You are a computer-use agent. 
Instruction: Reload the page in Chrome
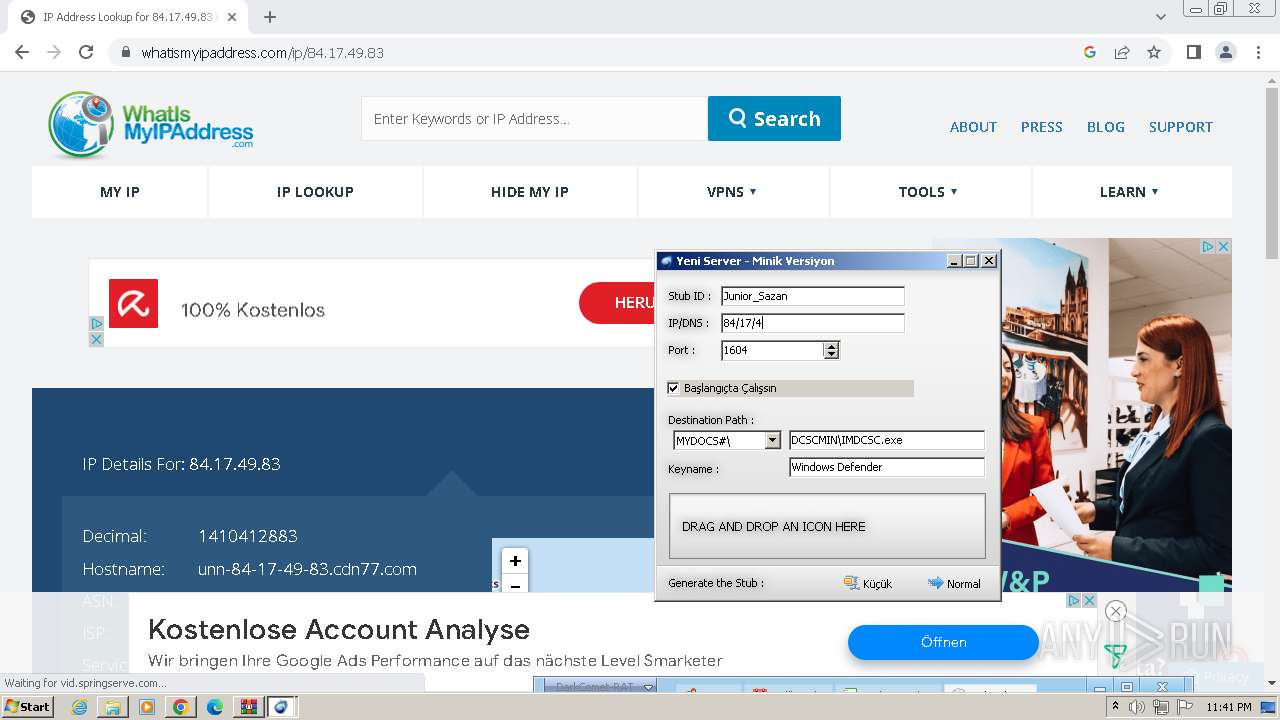tap(86, 52)
